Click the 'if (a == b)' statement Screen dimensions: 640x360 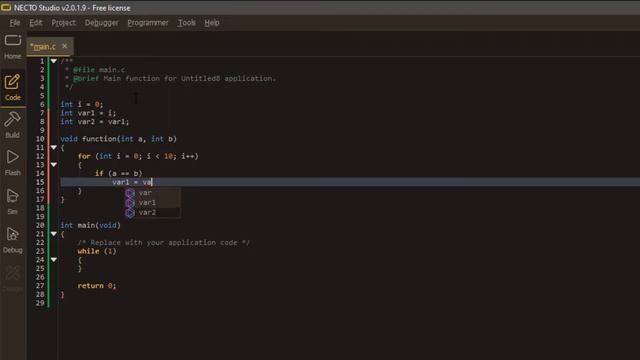point(119,173)
